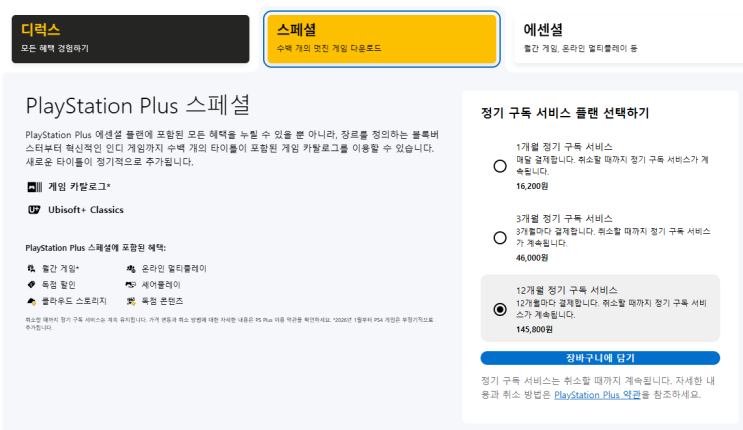
Task: Click the 게임 카탈로그 icon
Action: 34,187
